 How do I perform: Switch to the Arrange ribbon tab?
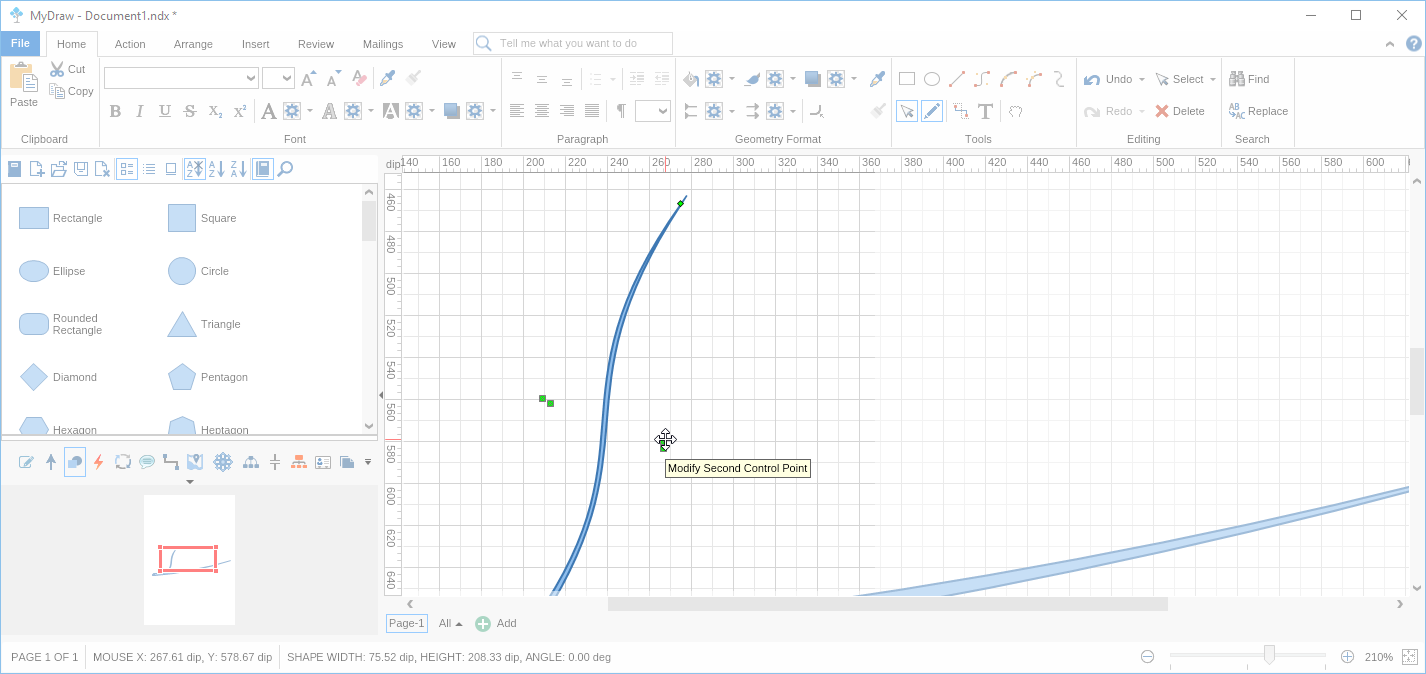[193, 44]
